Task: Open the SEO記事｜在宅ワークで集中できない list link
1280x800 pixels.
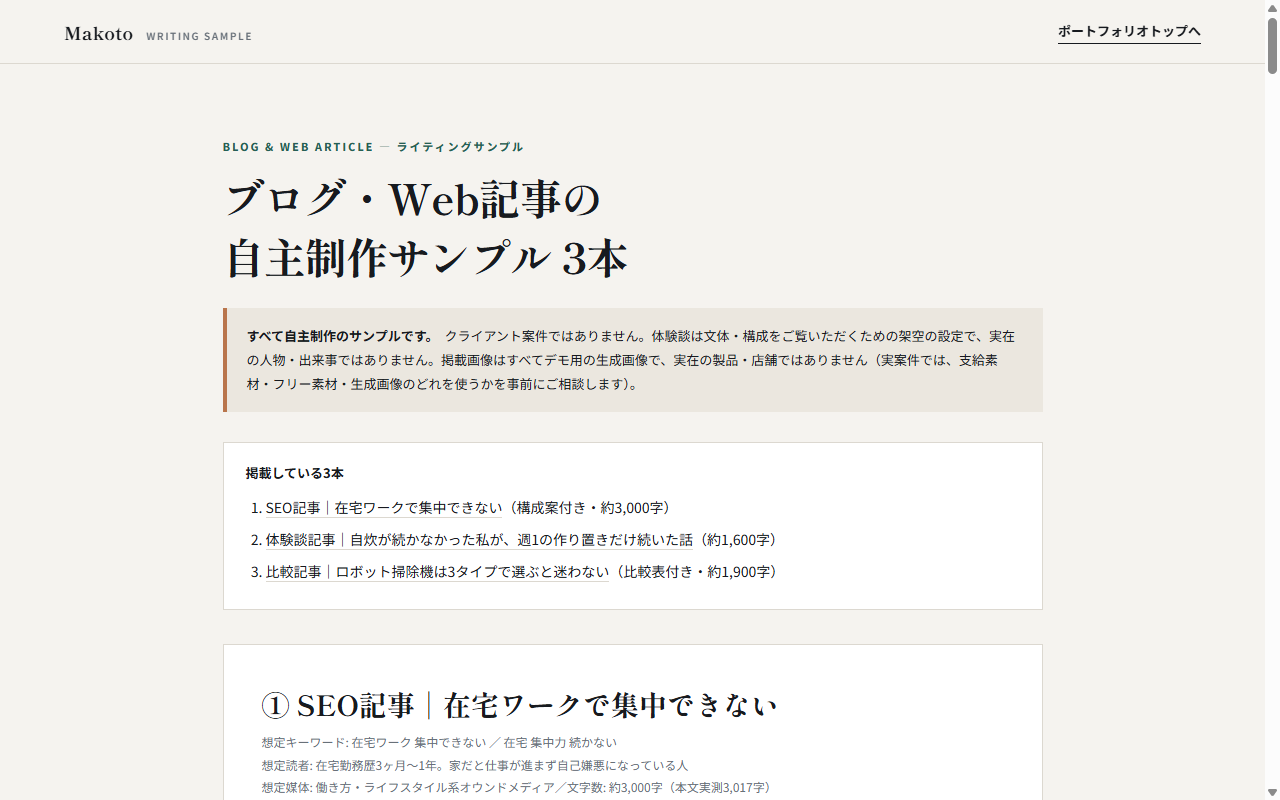Action: 384,508
